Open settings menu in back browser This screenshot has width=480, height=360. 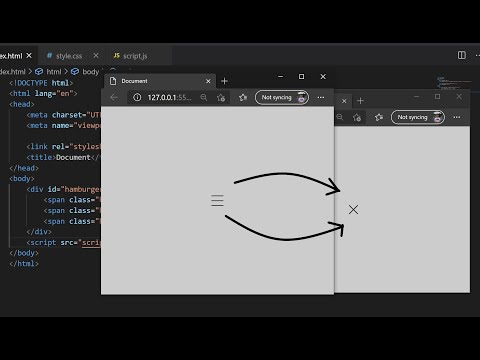pos(457,117)
